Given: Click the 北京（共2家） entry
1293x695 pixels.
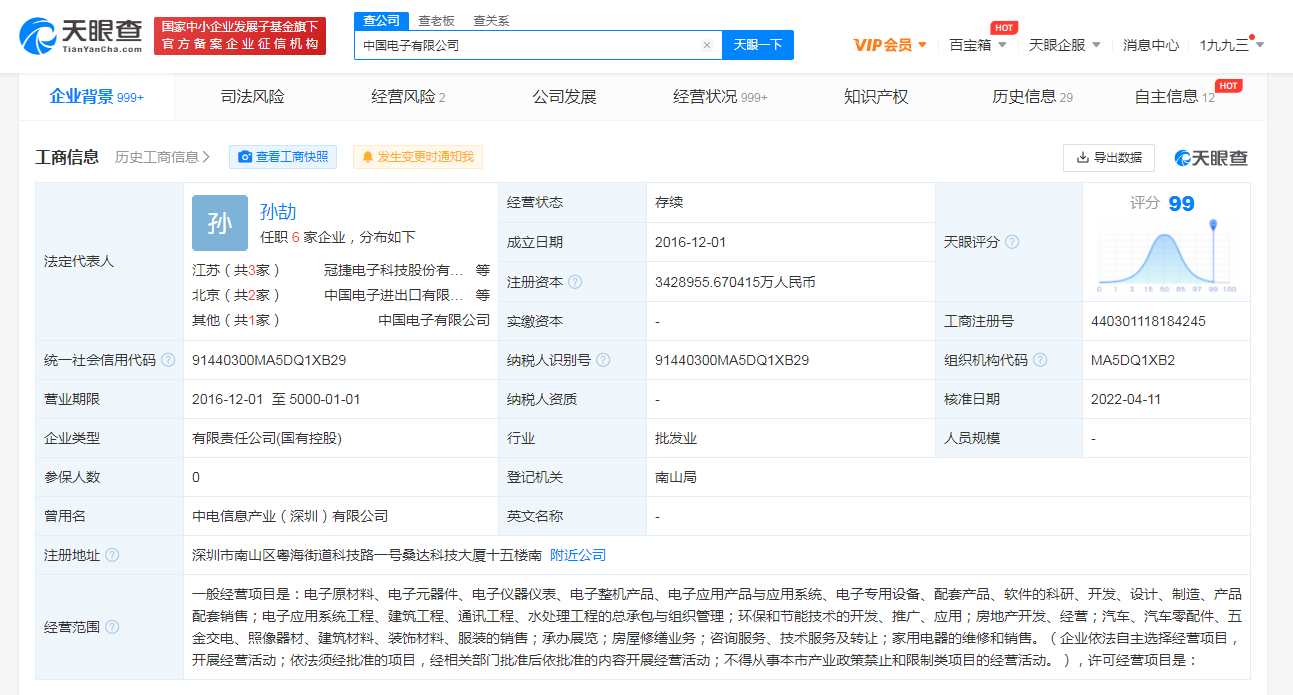Looking at the screenshot, I should (236, 295).
